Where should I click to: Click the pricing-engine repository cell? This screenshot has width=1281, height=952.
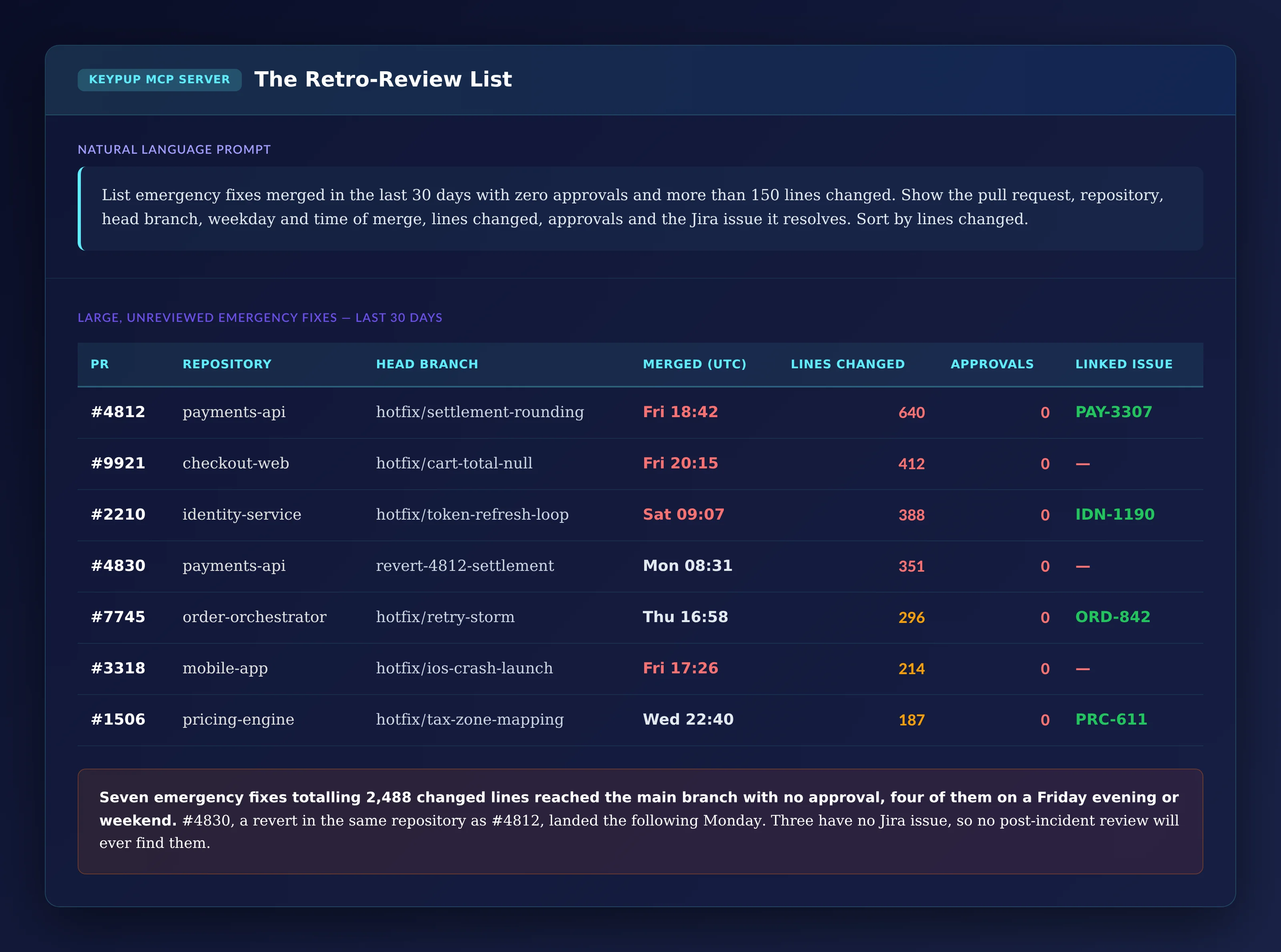tap(238, 720)
